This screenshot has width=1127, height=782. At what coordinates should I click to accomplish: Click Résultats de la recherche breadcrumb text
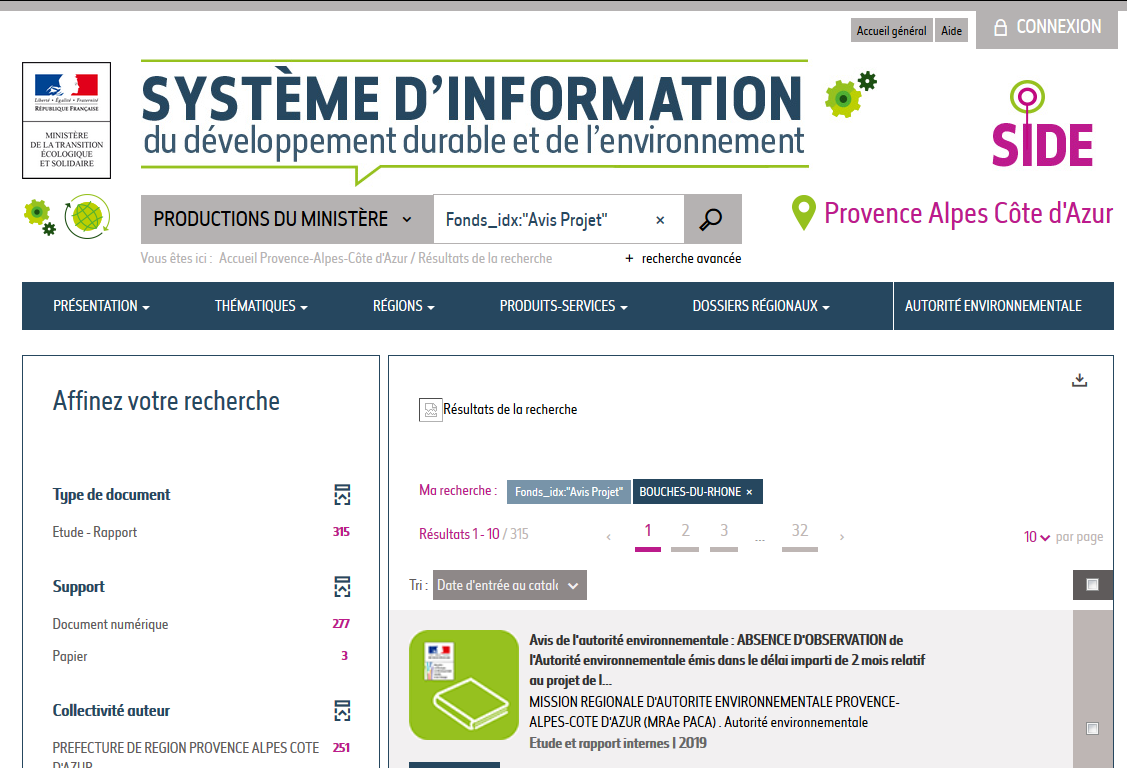485,258
